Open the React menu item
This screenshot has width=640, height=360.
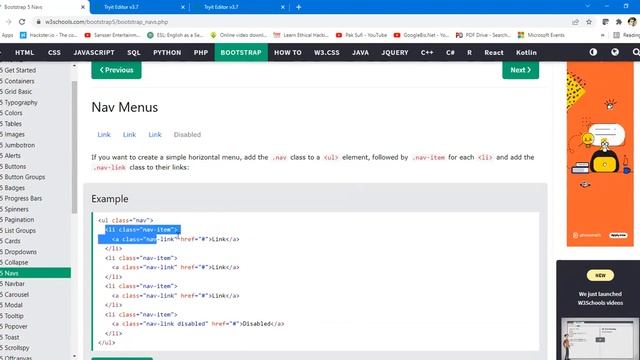click(494, 52)
